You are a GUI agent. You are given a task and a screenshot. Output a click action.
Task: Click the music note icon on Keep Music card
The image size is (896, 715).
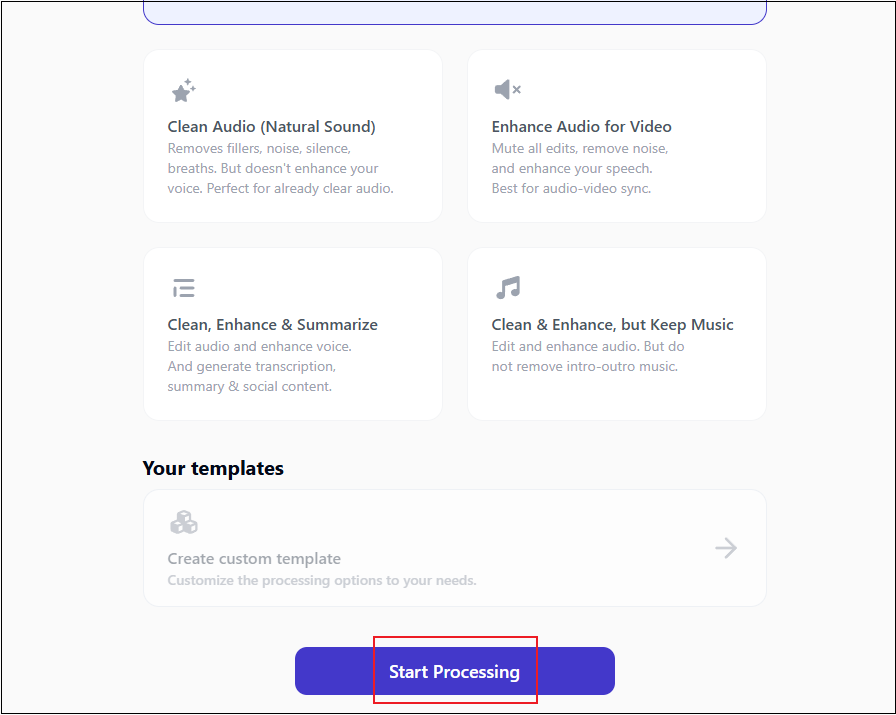click(508, 287)
